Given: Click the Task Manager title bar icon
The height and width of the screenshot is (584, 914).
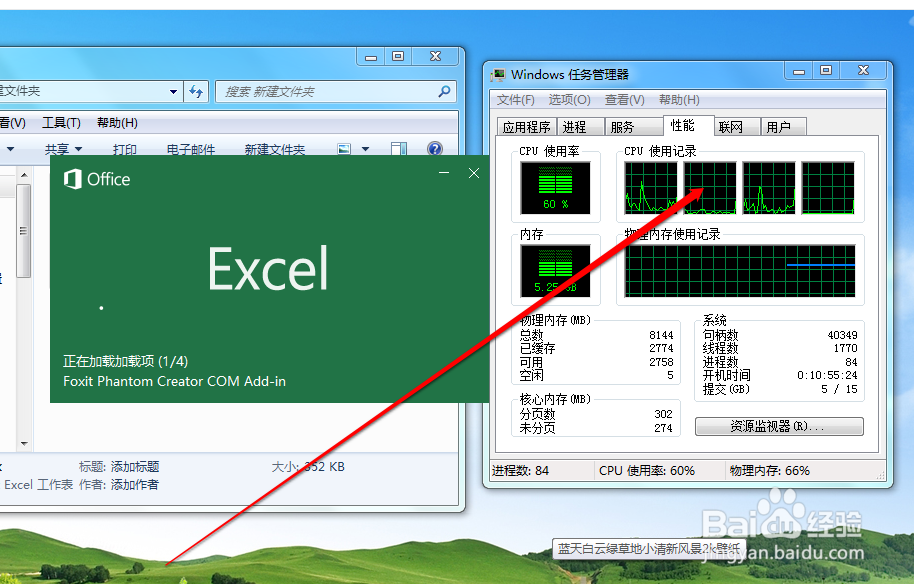Looking at the screenshot, I should click(498, 75).
